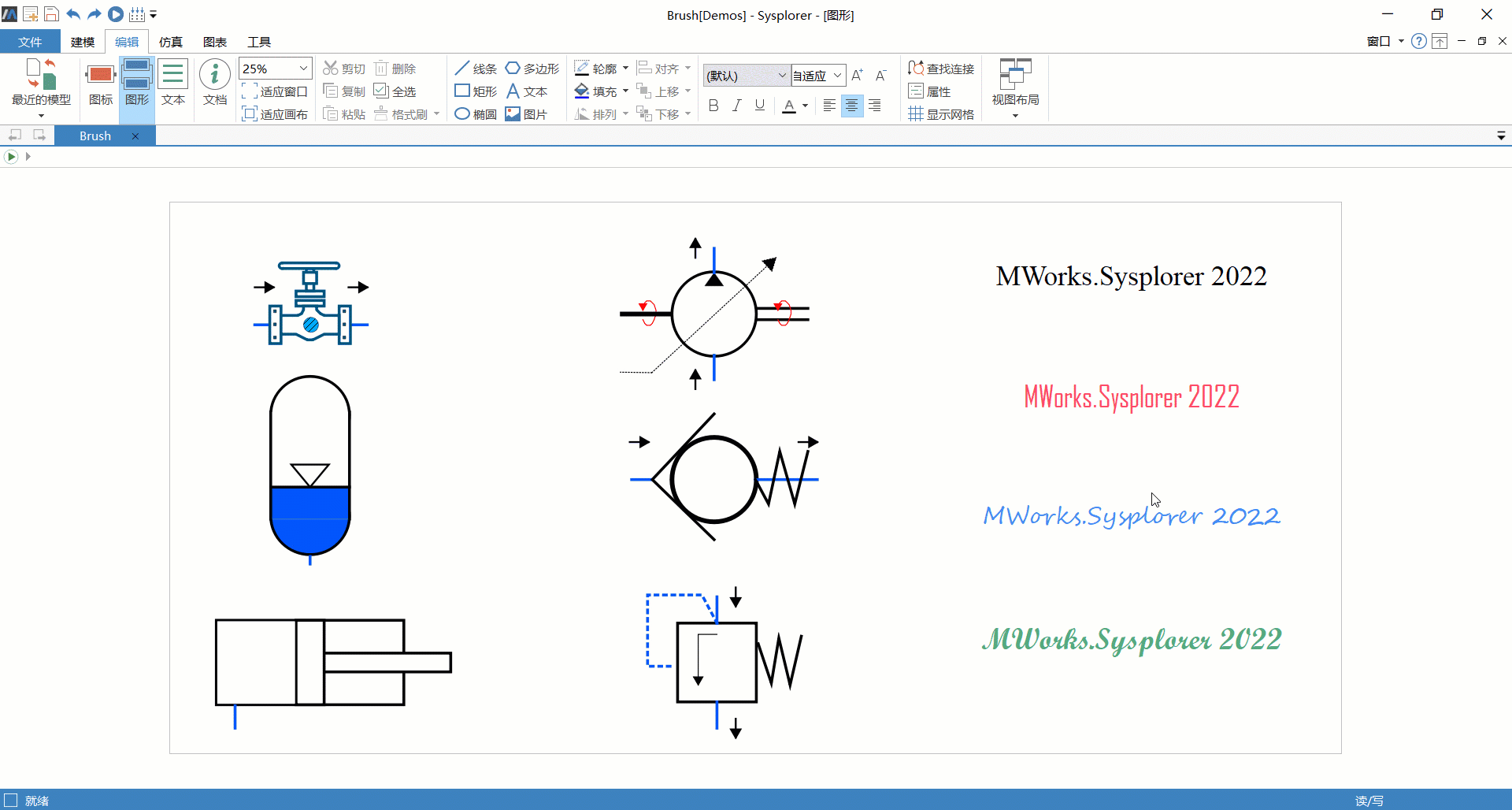The image size is (1512, 810).
Task: Save the model using the save icon
Action: click(51, 14)
